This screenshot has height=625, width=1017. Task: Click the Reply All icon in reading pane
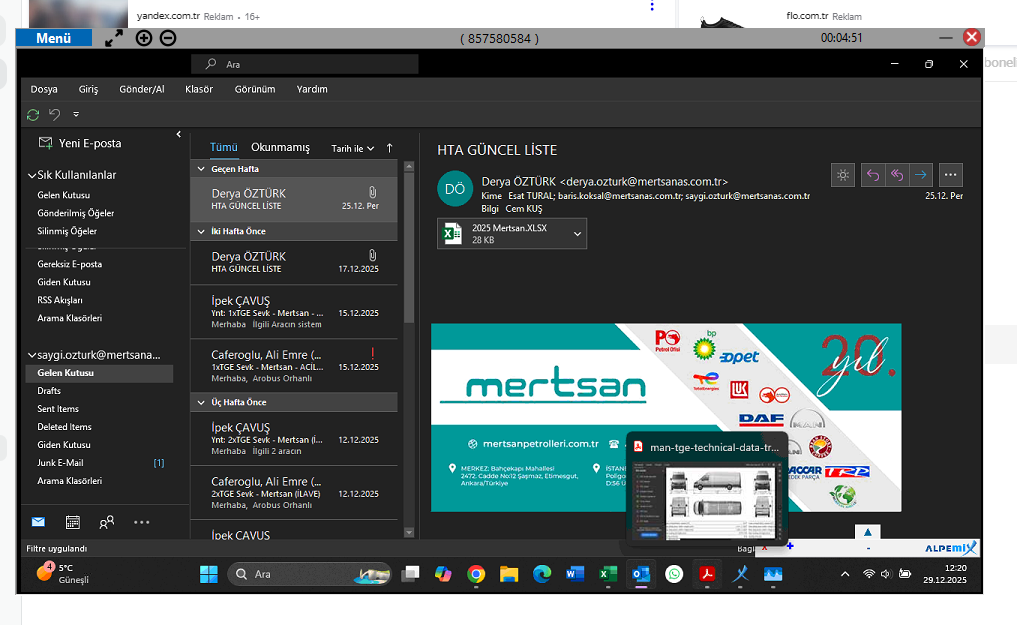(x=897, y=174)
